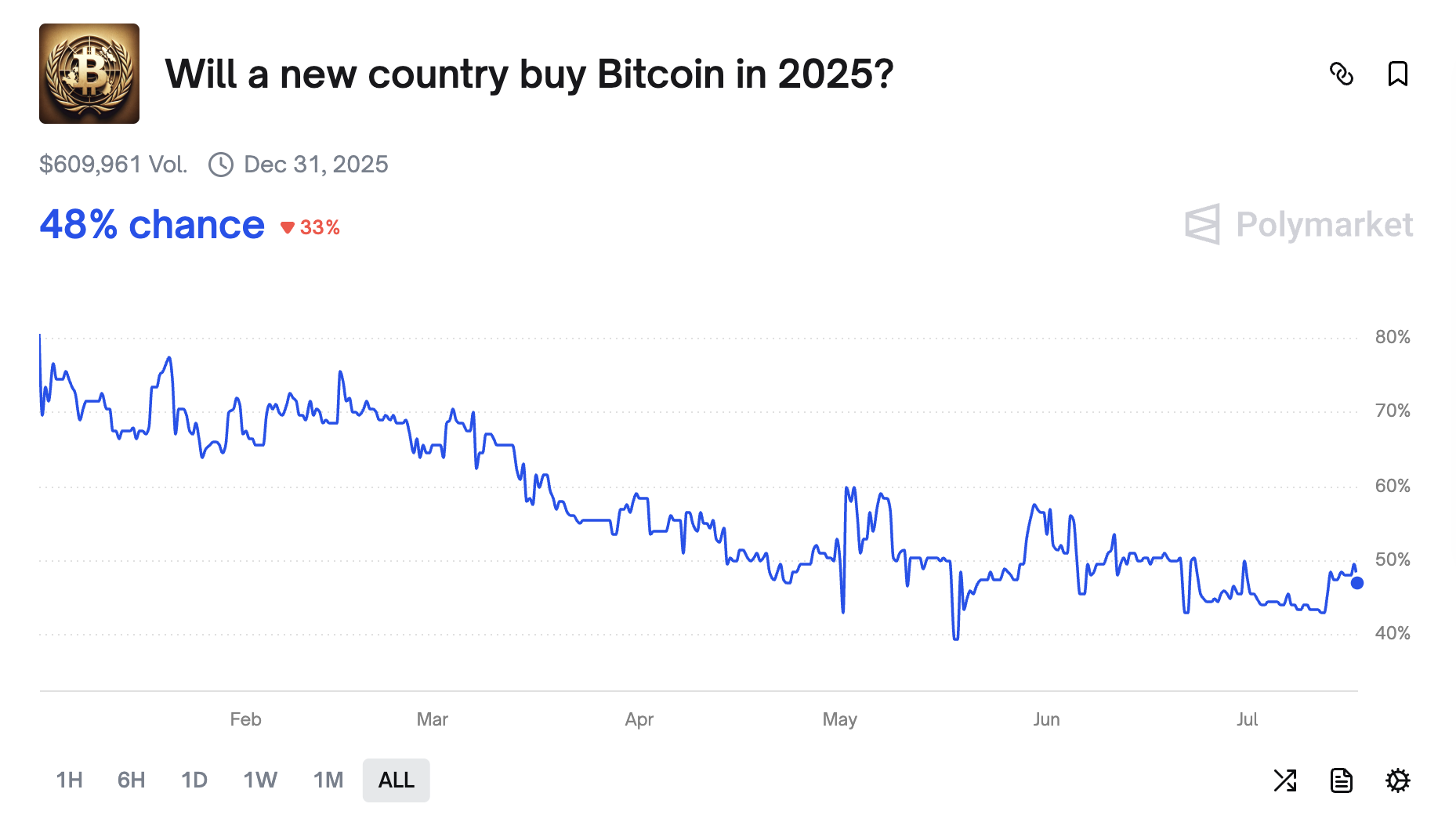1456x840 pixels.
Task: Click the shuffle arrows chart icon
Action: pos(1285,780)
